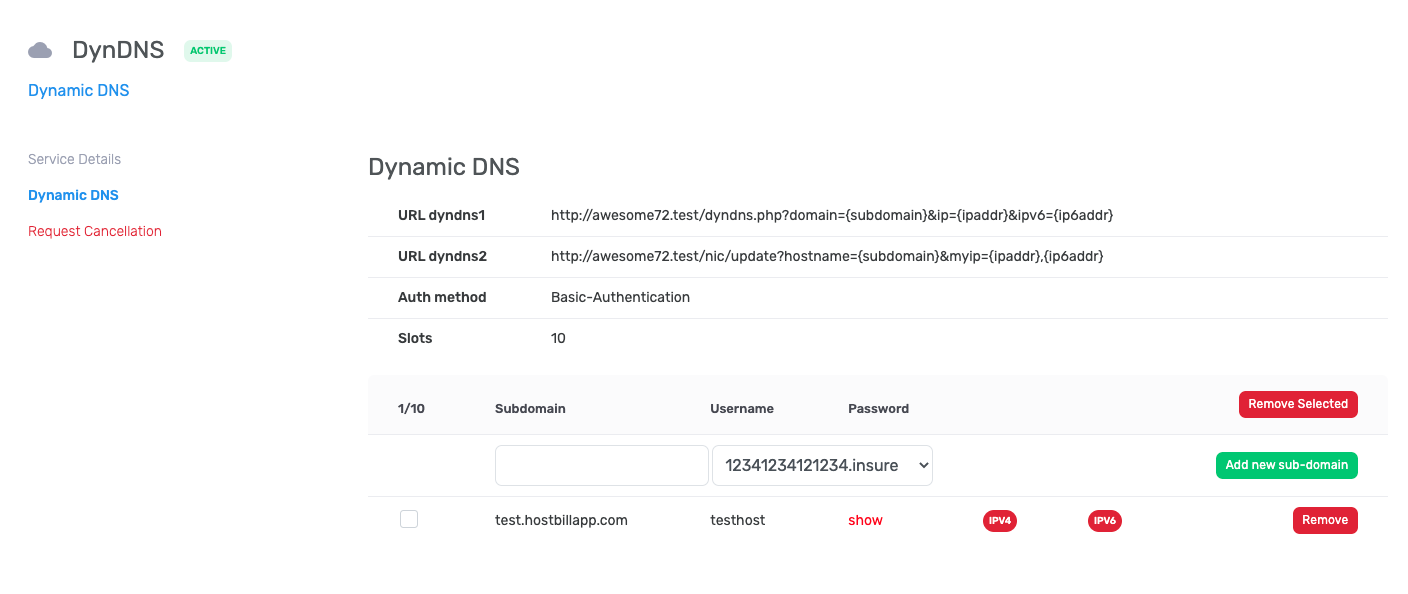Click the IPV6 badge for test.hostbillapp.com

(x=1105, y=521)
